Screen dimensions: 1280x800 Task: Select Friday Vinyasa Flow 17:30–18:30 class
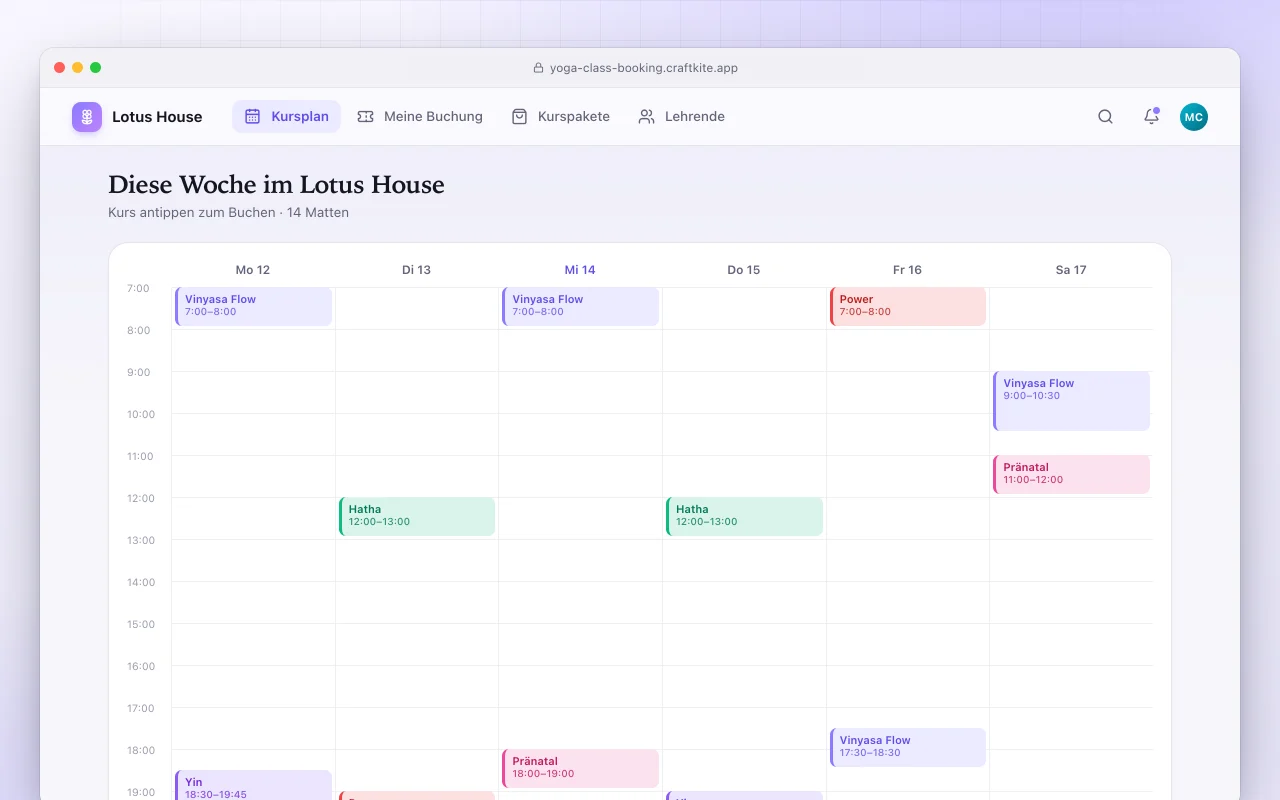click(x=908, y=747)
